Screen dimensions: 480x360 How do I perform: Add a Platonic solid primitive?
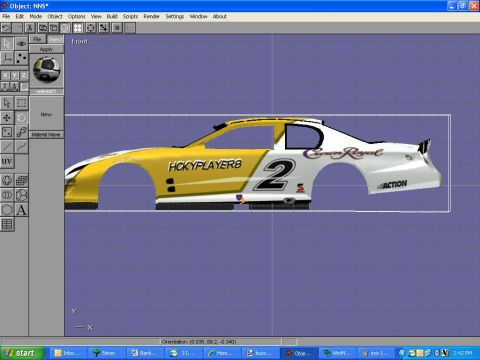21,195
